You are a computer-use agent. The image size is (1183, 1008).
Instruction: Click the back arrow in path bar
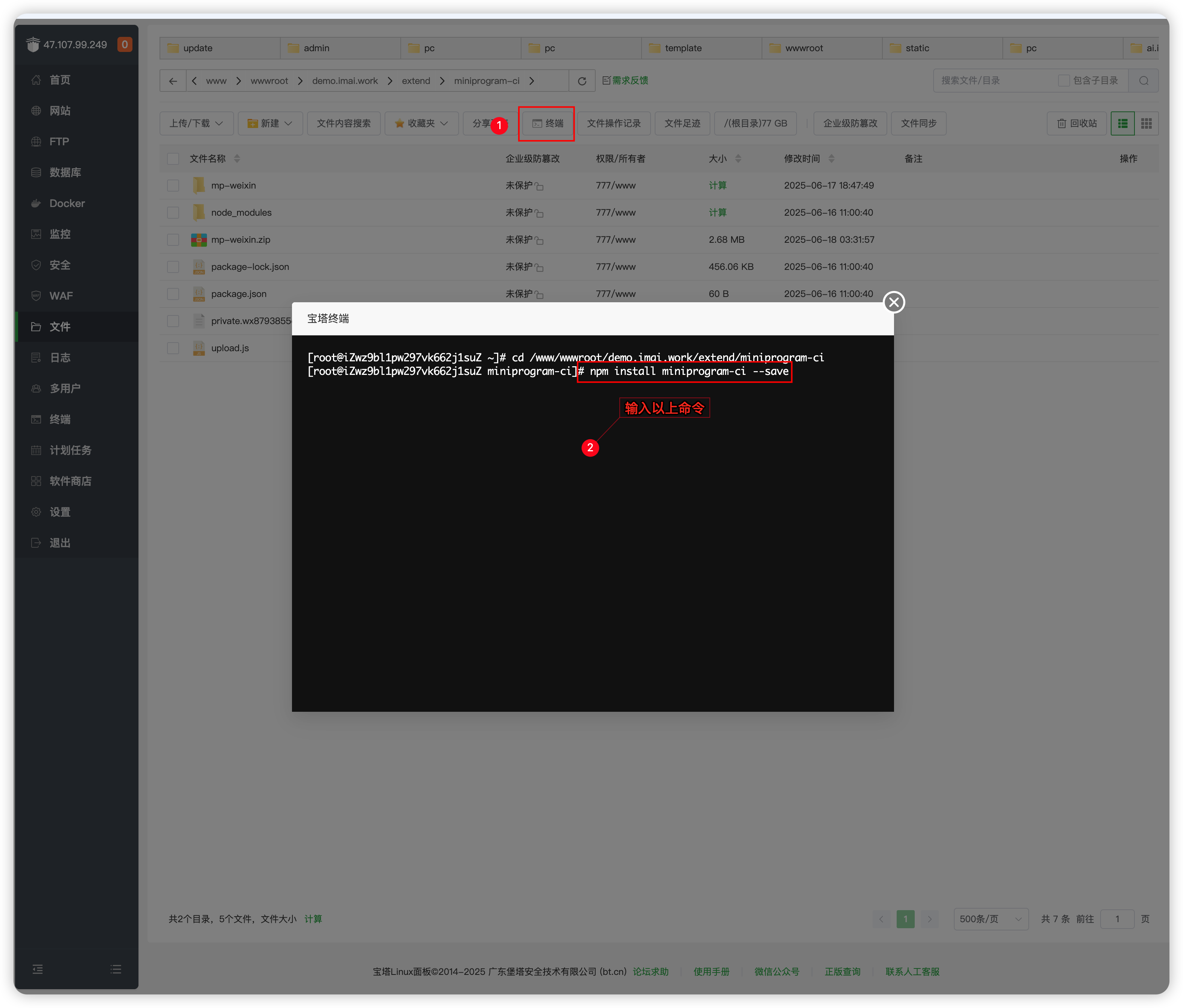(x=173, y=81)
